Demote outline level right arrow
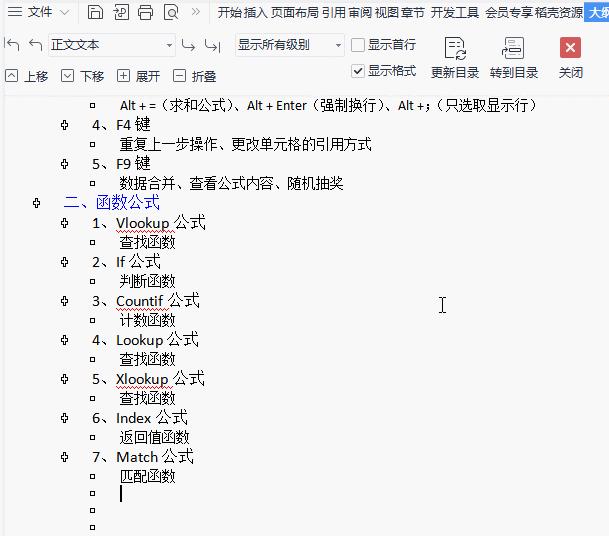The width and height of the screenshot is (609, 536). pos(188,45)
